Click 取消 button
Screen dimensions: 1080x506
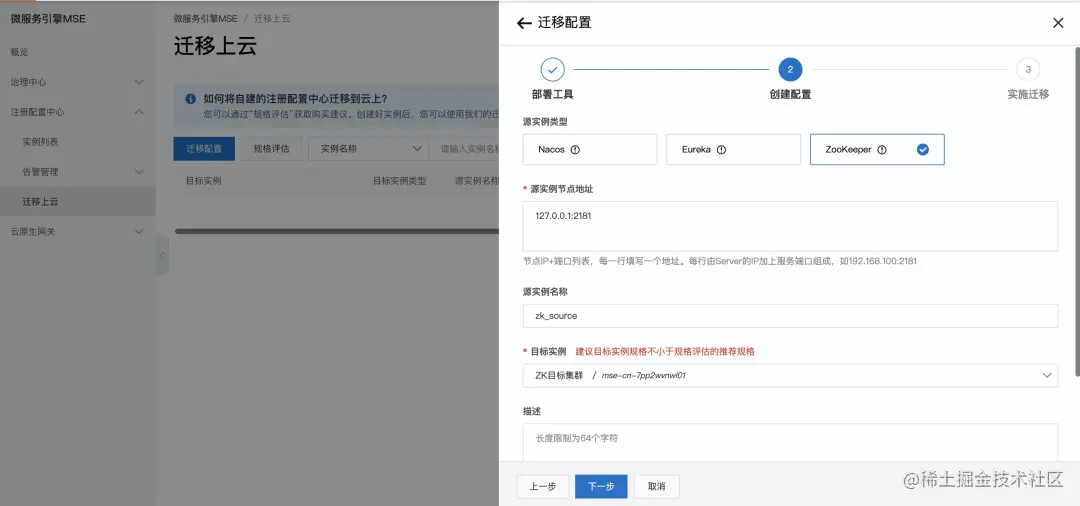click(657, 486)
